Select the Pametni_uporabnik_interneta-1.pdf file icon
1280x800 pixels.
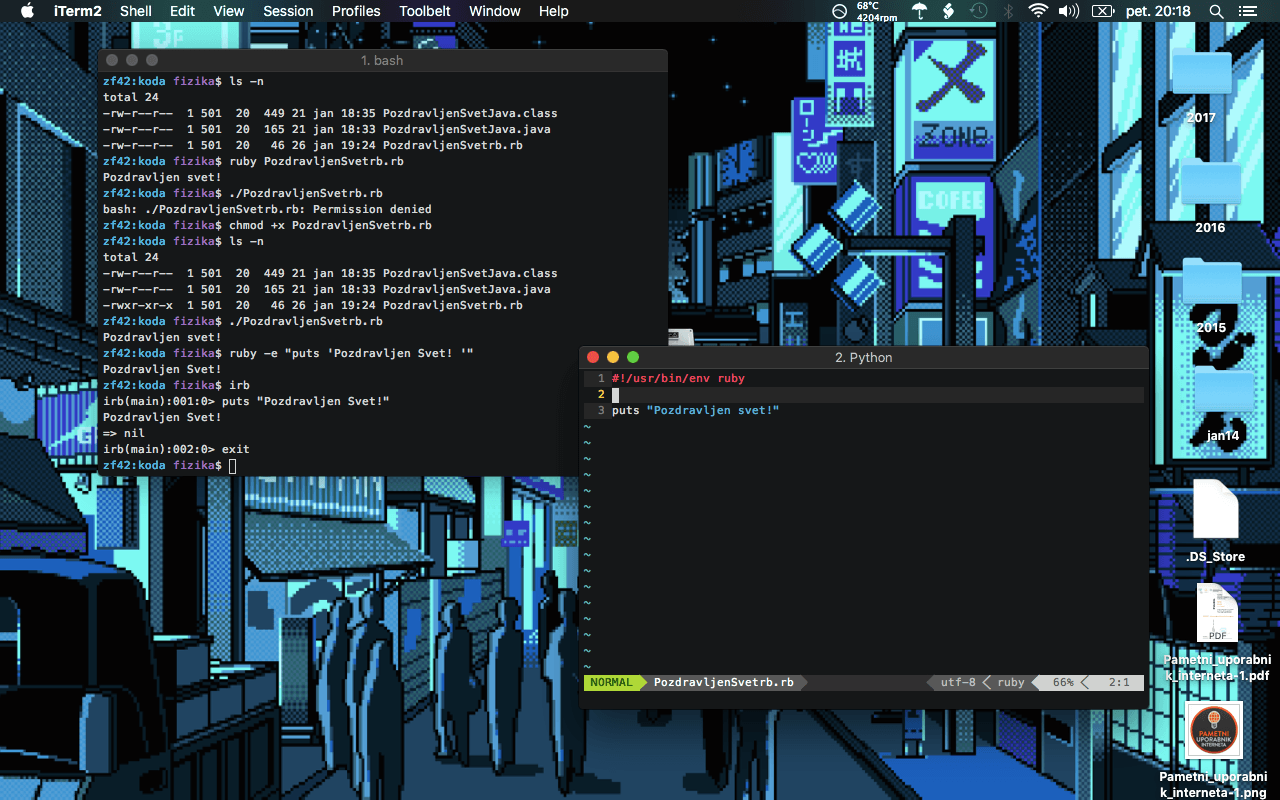pos(1217,613)
